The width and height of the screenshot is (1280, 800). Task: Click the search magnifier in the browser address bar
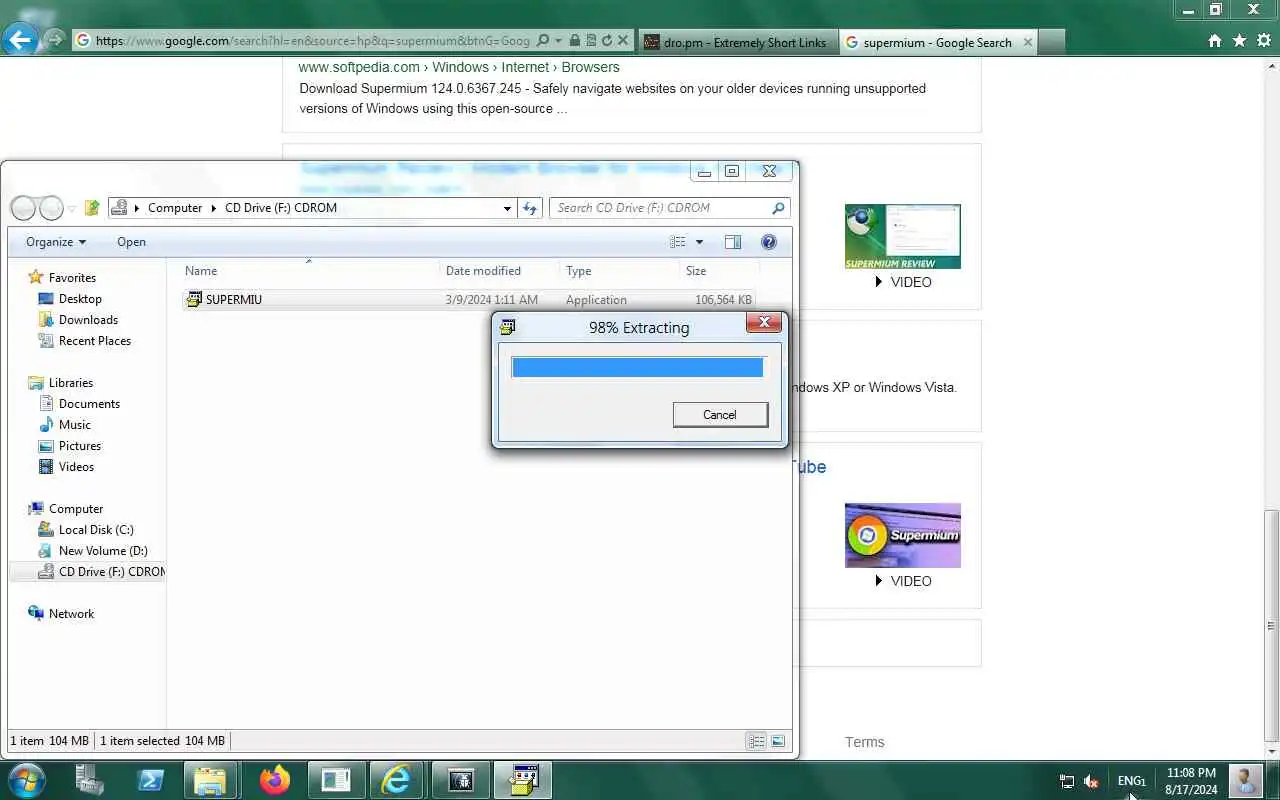click(543, 41)
